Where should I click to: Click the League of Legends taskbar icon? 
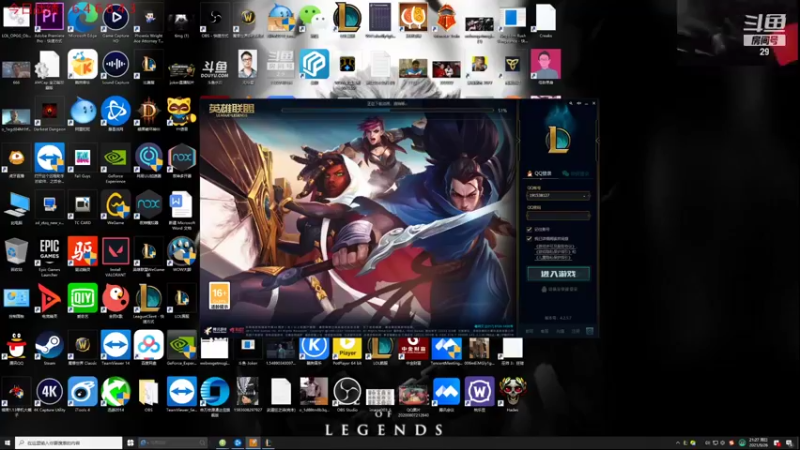click(268, 443)
